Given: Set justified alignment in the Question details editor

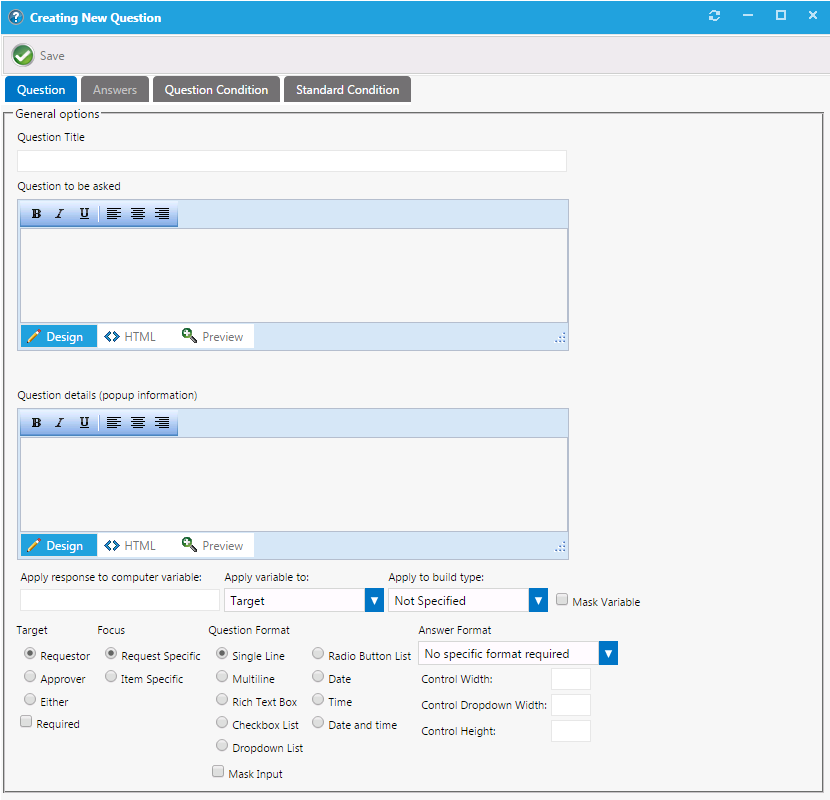Looking at the screenshot, I should click(x=162, y=422).
